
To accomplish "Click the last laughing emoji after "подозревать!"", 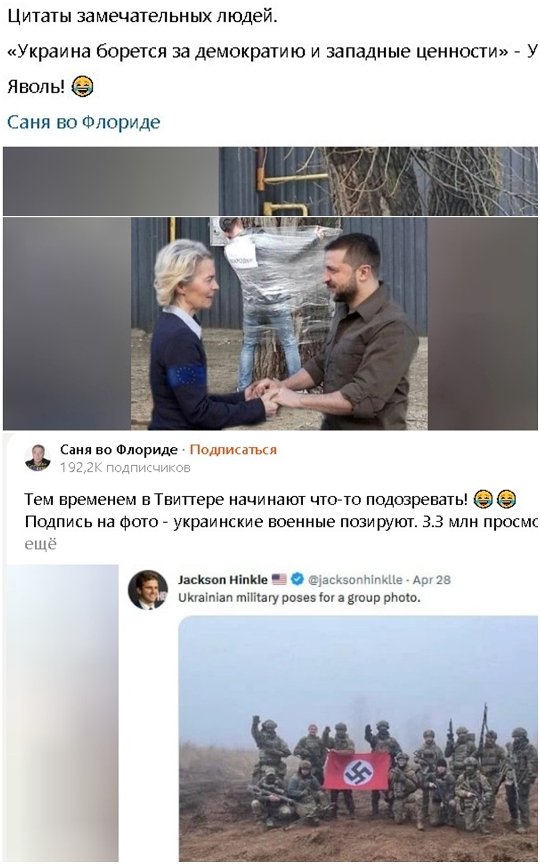I will tap(506, 499).
